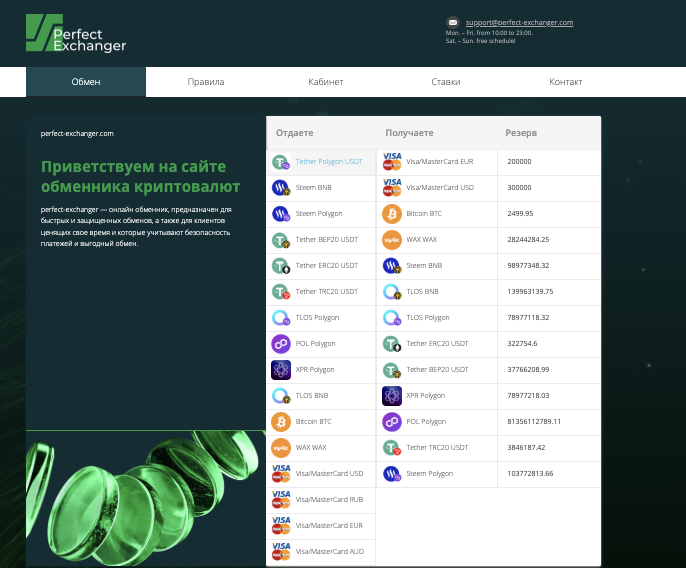The height and width of the screenshot is (568, 686).
Task: Click the Резерв column header
Action: click(x=521, y=133)
